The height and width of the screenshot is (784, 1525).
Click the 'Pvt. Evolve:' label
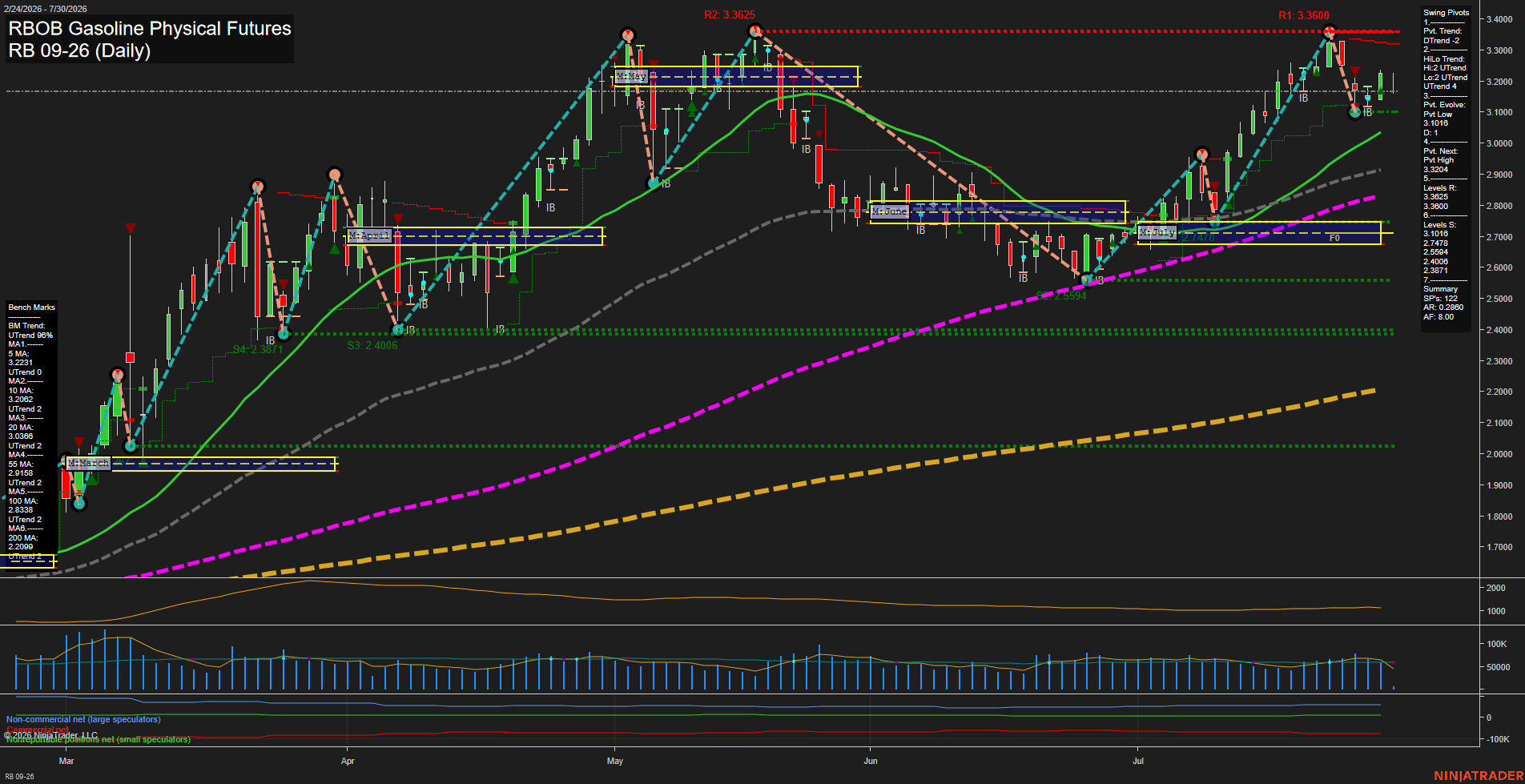tap(1444, 105)
